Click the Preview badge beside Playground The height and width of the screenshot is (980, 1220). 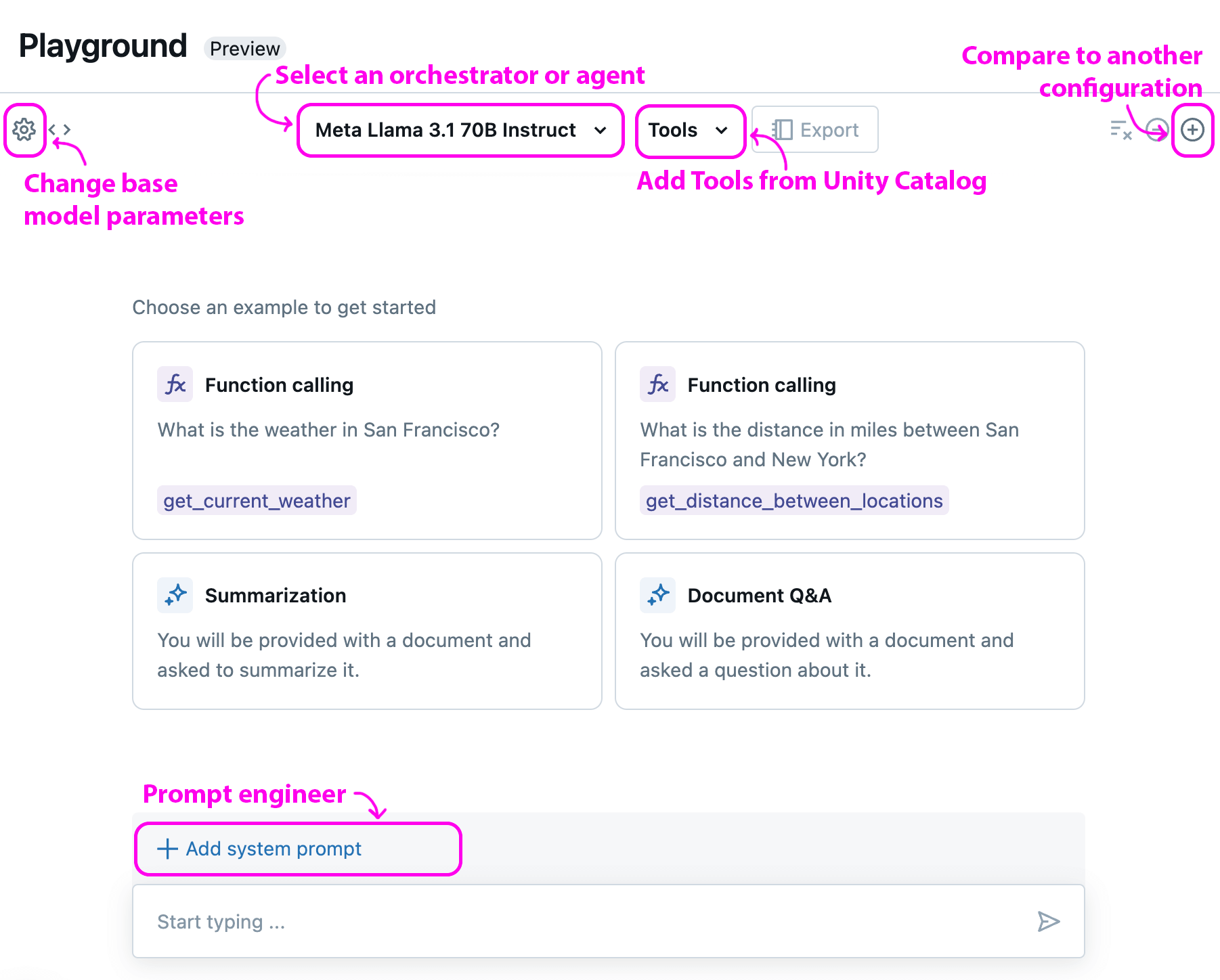(245, 49)
